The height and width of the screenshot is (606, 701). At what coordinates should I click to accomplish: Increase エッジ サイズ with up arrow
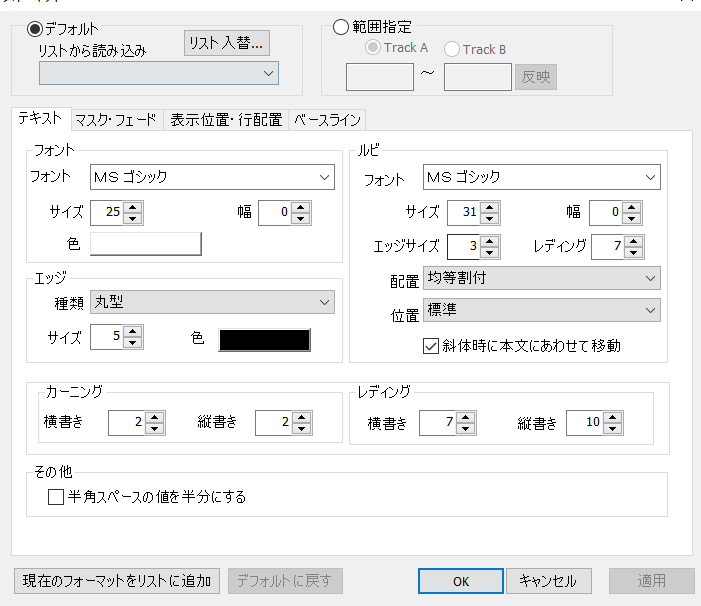coord(134,331)
